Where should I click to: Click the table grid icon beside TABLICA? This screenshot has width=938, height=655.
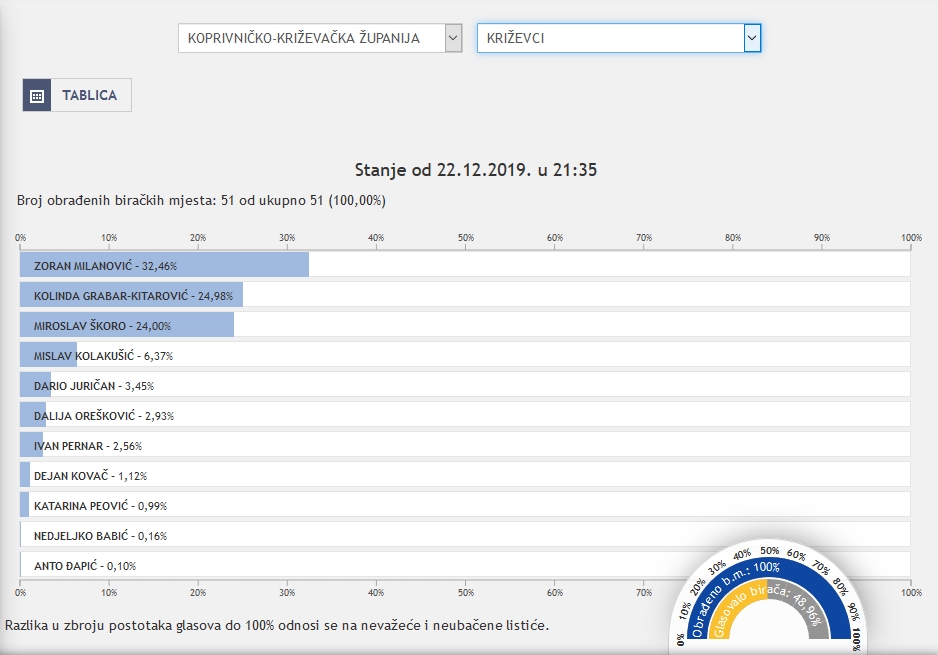pyautogui.click(x=37, y=96)
